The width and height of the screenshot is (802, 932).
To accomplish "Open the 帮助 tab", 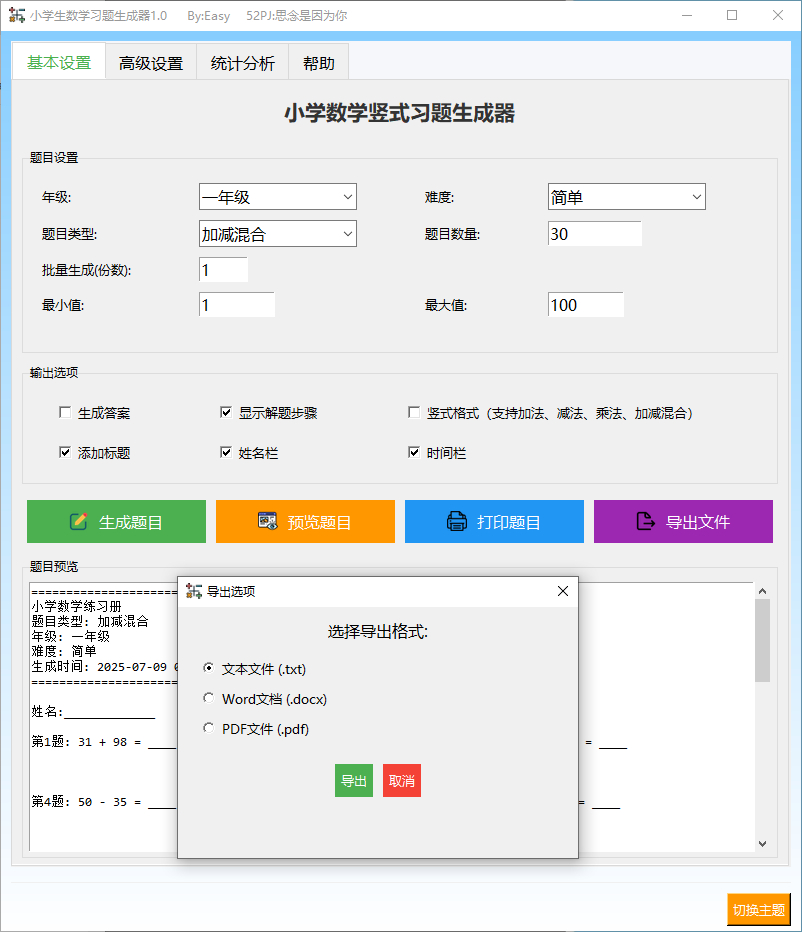I will (x=319, y=63).
